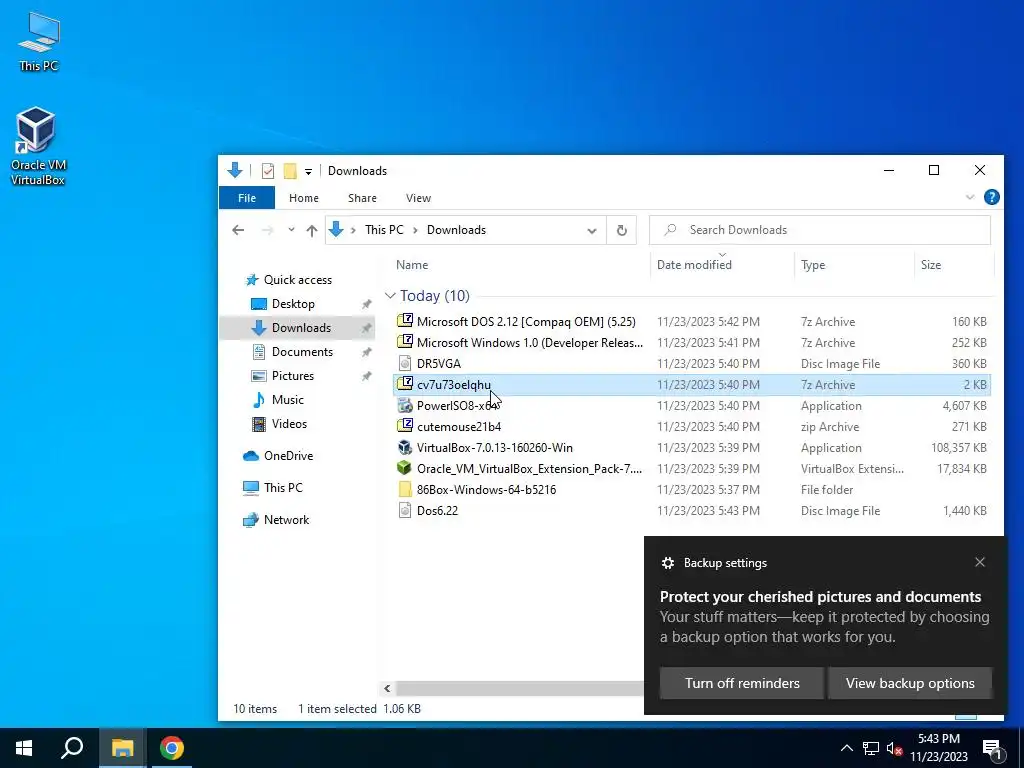Click the 108,357 KB size cell
The width and height of the screenshot is (1024, 768).
tap(959, 448)
